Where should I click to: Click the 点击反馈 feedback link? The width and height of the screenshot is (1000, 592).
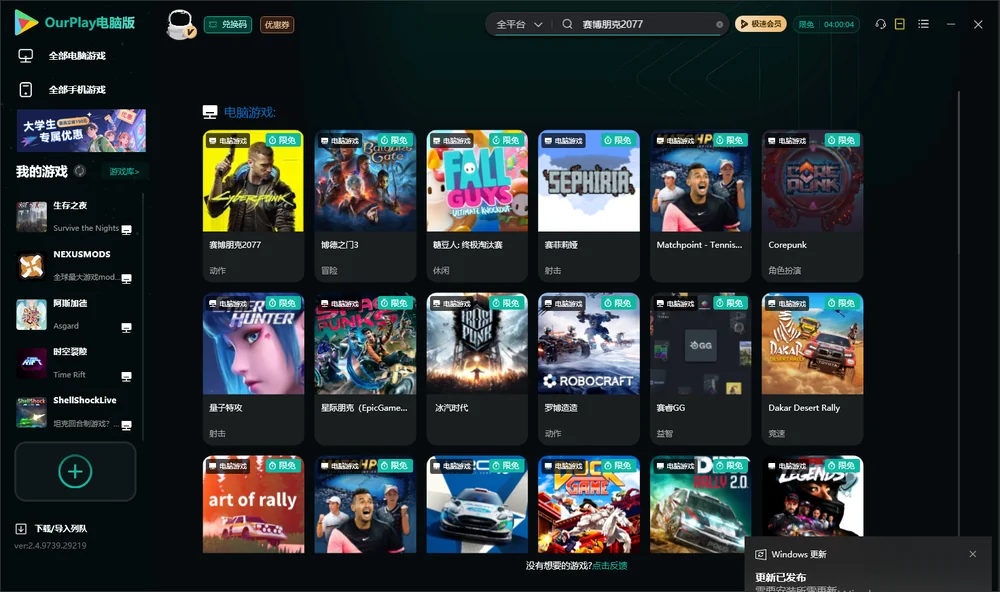(x=610, y=565)
